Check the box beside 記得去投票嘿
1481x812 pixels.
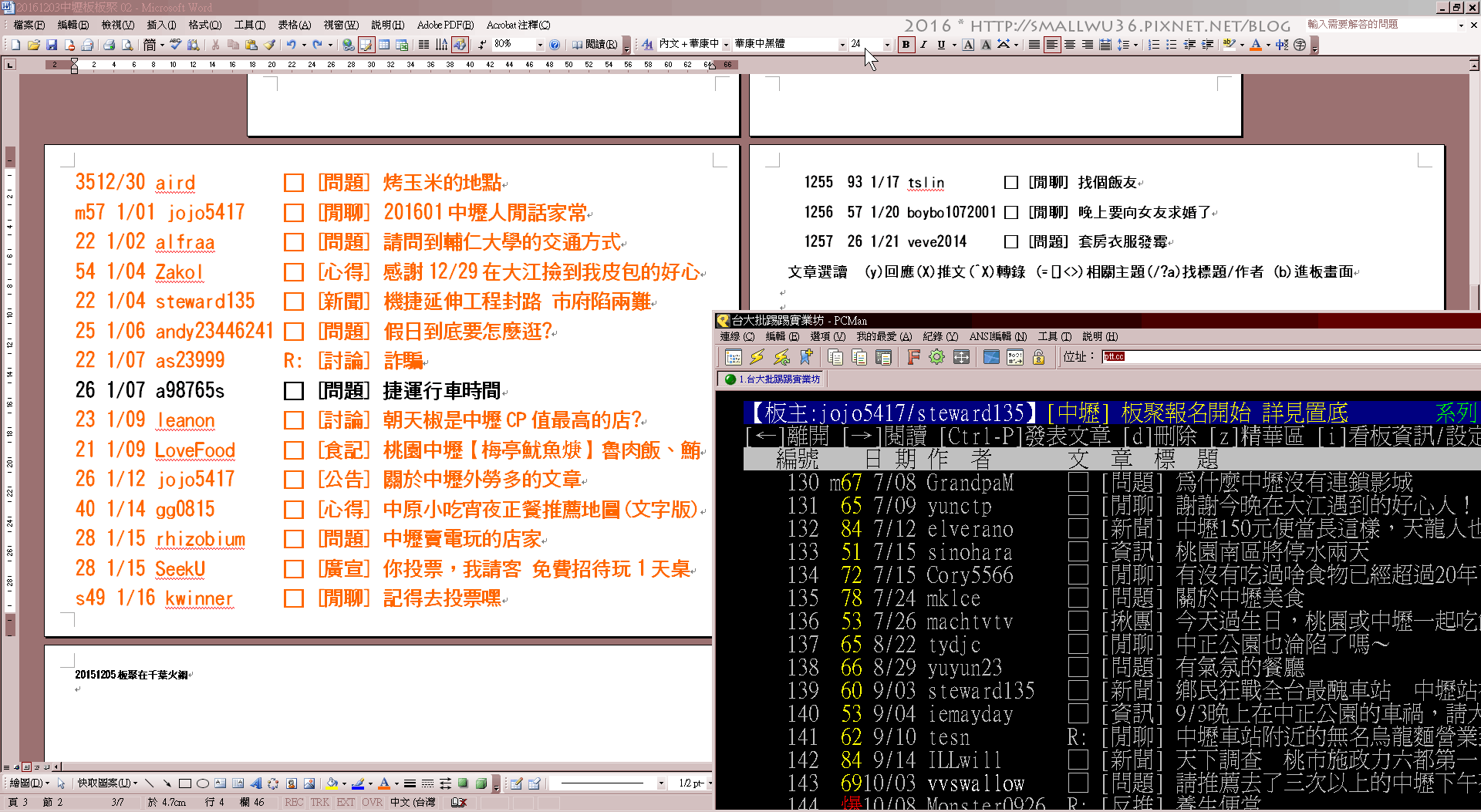click(x=293, y=598)
